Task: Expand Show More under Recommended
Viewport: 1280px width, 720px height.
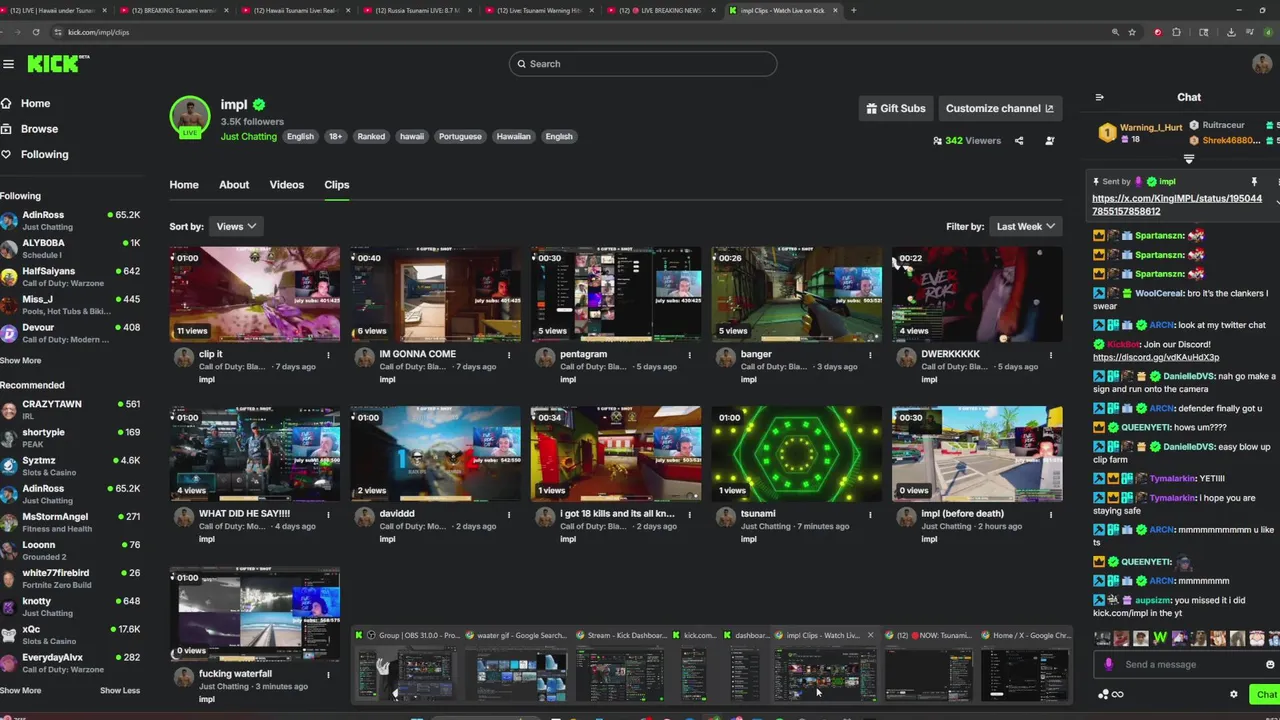Action: tap(21, 690)
